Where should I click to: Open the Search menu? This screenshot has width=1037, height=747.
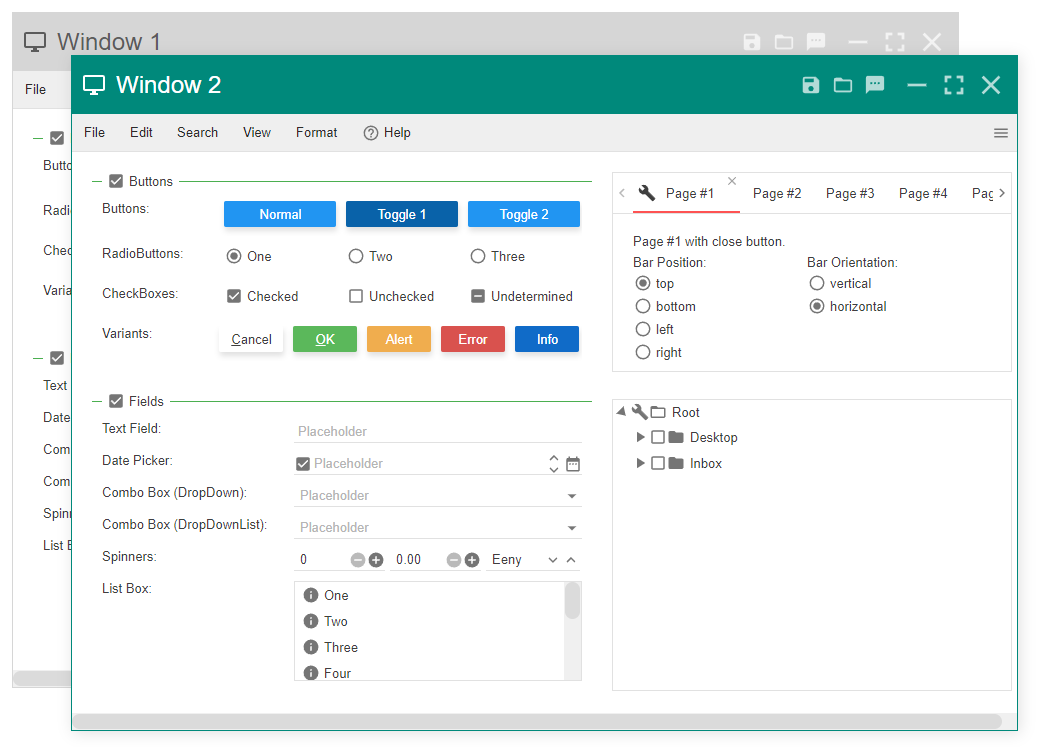coord(197,132)
